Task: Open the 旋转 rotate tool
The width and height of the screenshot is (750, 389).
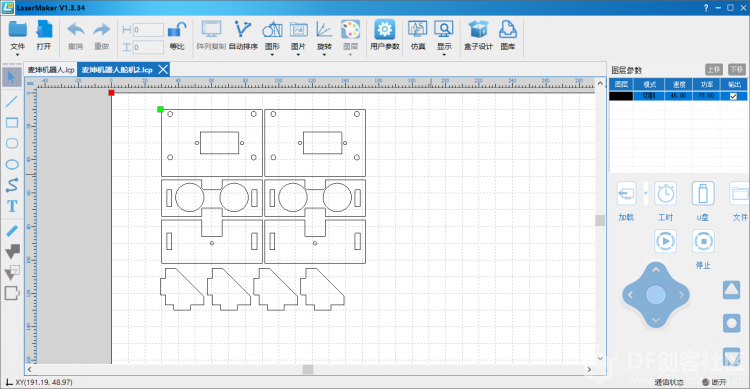Action: click(324, 30)
